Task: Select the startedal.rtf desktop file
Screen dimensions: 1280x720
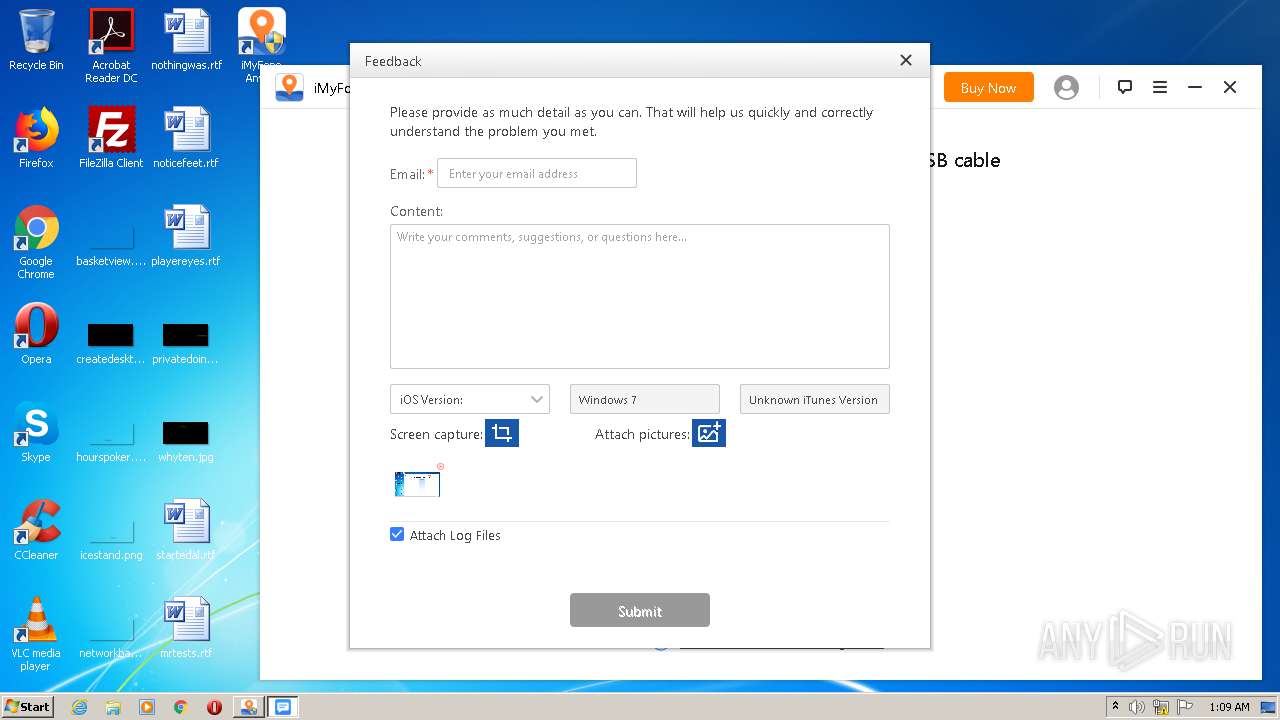Action: pyautogui.click(x=186, y=530)
